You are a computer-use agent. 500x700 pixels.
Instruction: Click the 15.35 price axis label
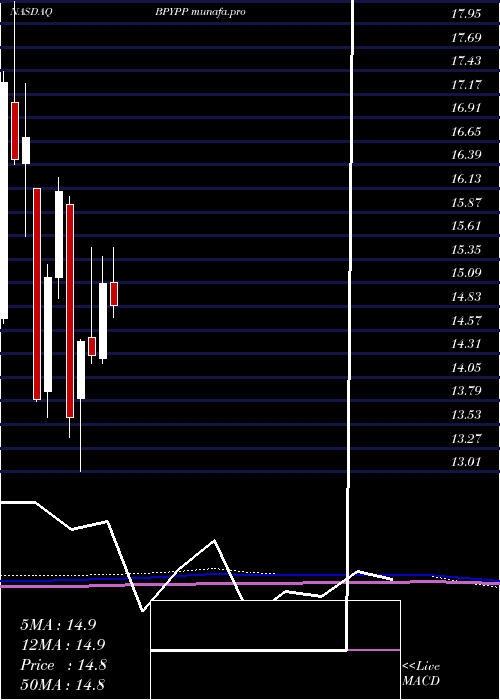point(466,250)
